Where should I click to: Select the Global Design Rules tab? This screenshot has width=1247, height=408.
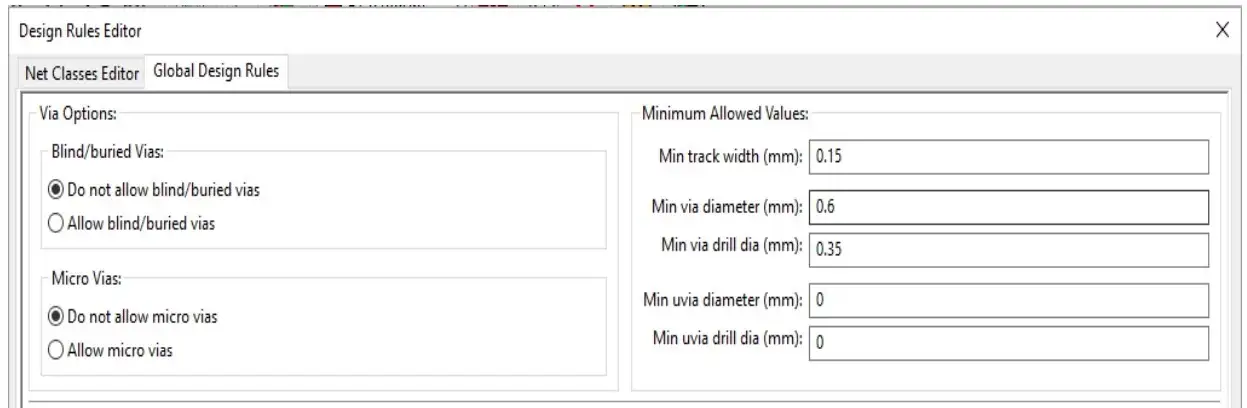click(x=219, y=72)
